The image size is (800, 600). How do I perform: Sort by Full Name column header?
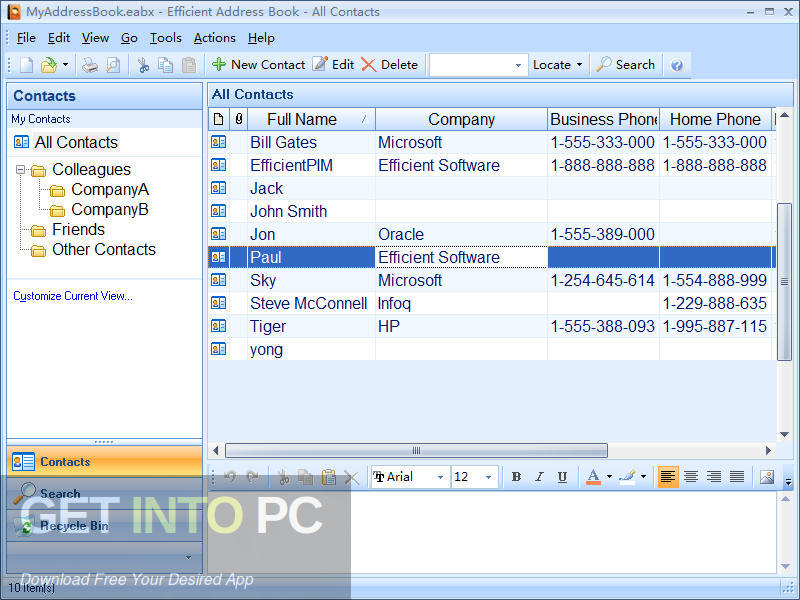[311, 119]
